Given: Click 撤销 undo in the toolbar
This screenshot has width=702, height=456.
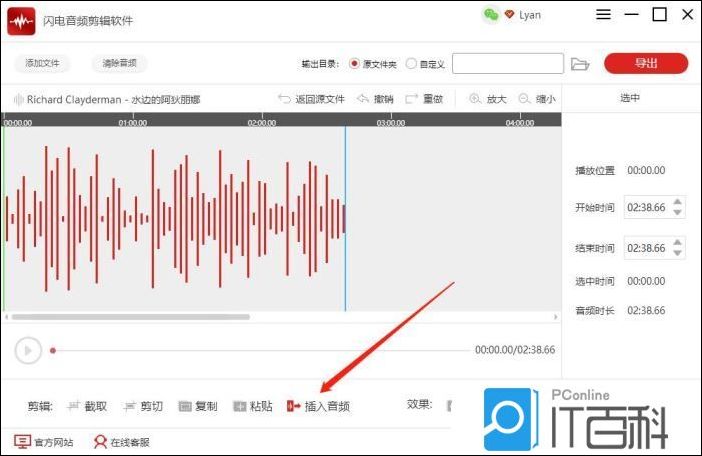Looking at the screenshot, I should (x=375, y=99).
